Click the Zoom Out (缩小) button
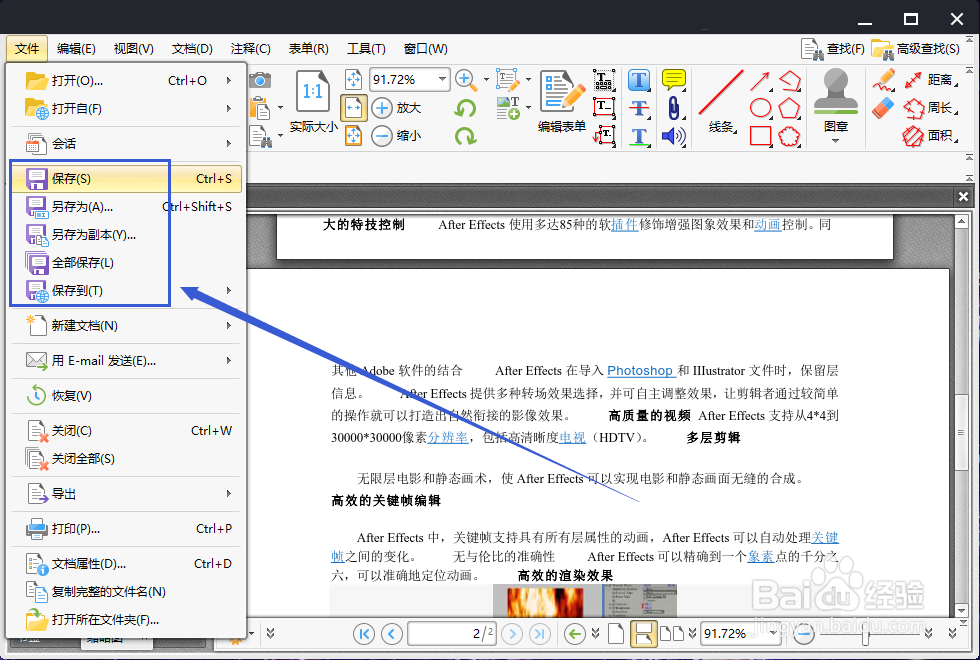 [x=396, y=136]
